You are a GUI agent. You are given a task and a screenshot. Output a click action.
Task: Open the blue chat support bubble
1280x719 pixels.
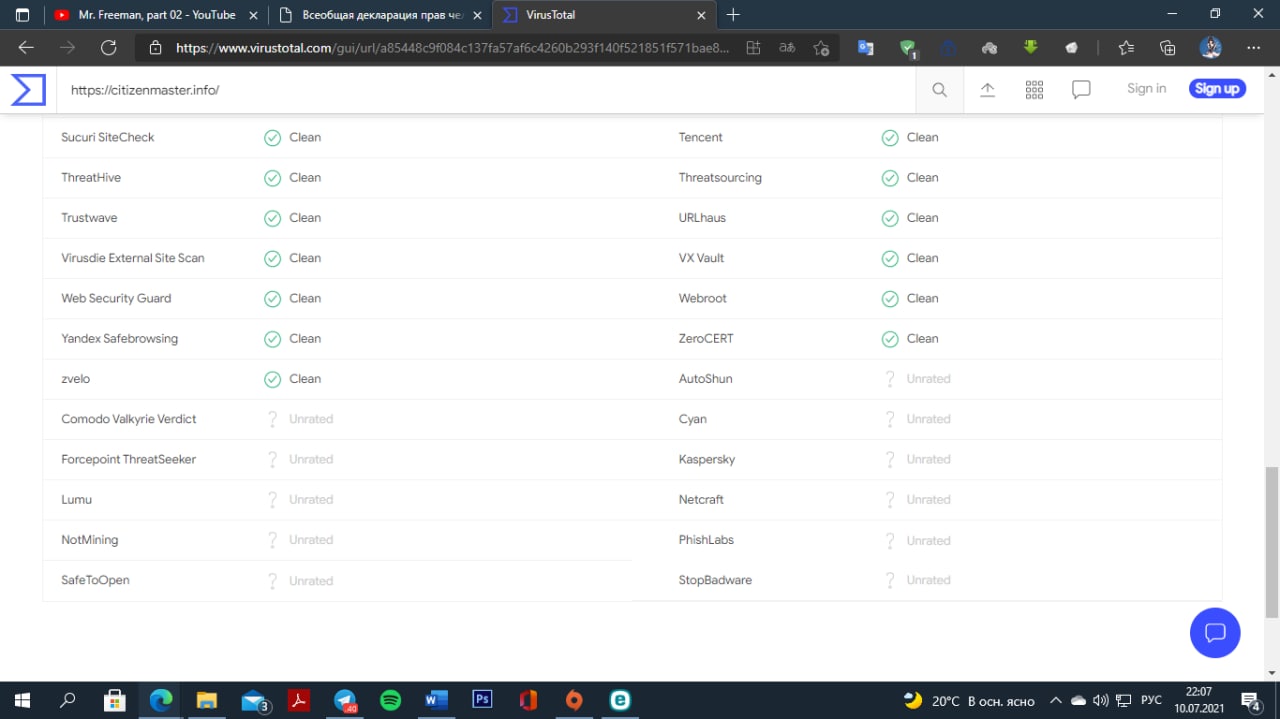click(1215, 632)
